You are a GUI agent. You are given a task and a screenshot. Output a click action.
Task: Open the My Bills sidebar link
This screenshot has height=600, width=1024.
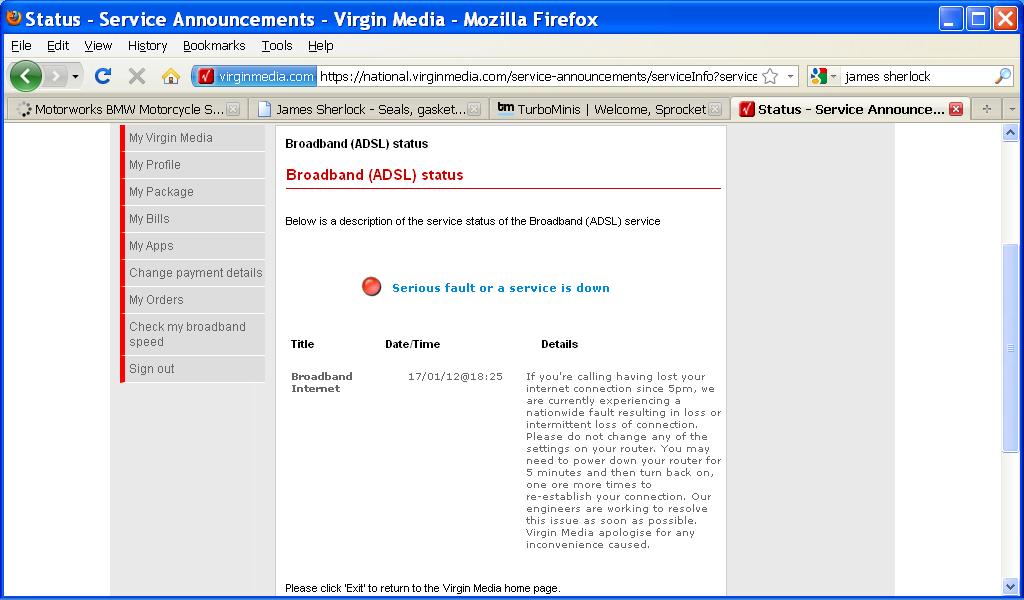(x=149, y=219)
